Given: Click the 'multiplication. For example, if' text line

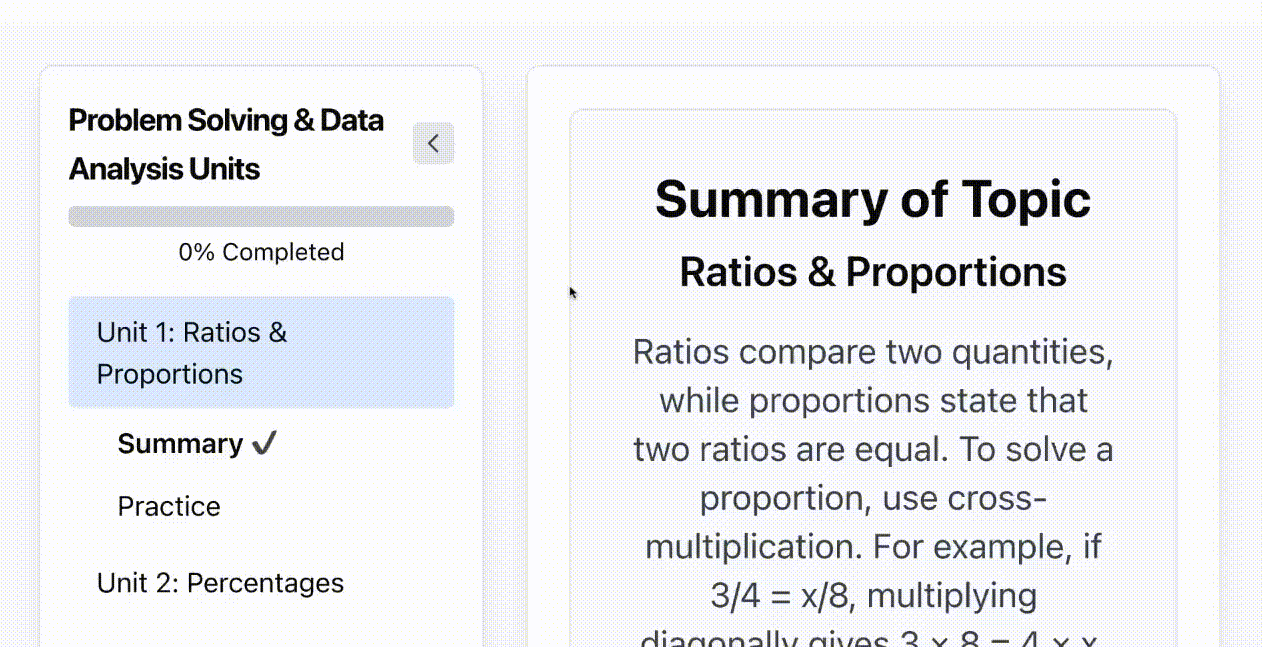Looking at the screenshot, I should (x=872, y=547).
